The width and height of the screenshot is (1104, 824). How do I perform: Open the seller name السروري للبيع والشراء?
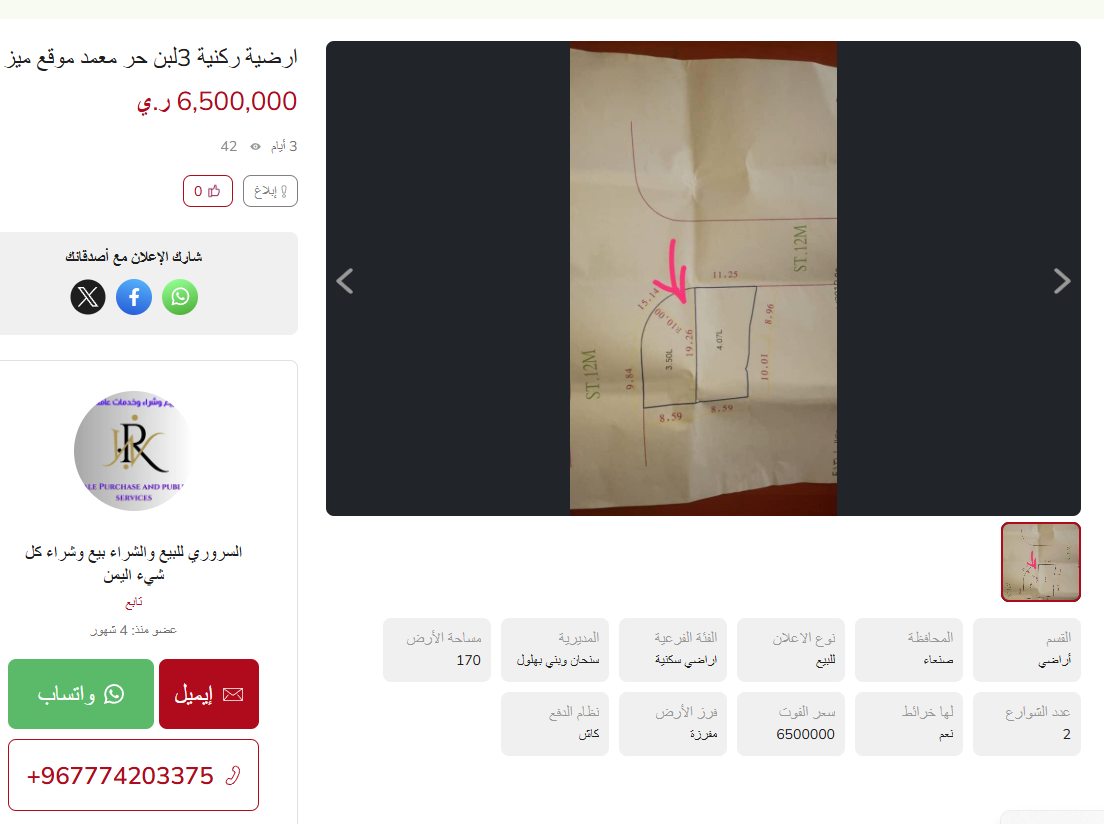tap(134, 563)
